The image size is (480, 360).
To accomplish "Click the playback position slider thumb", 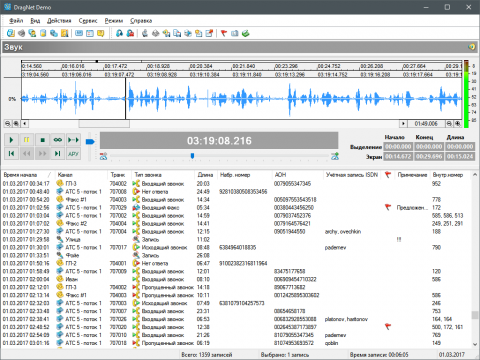I will click(x=192, y=156).
